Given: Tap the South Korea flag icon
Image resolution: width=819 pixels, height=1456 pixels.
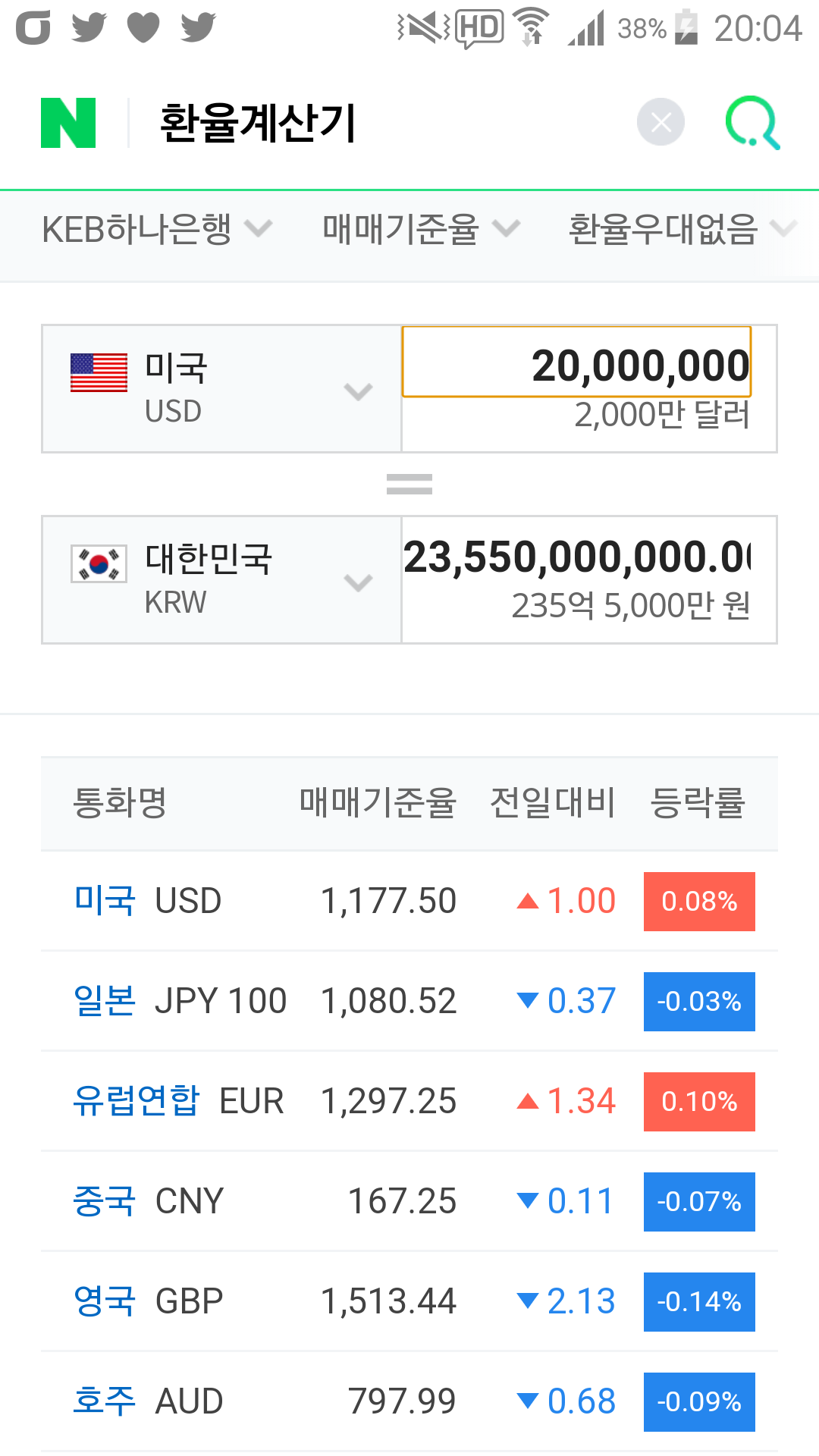Looking at the screenshot, I should (99, 564).
